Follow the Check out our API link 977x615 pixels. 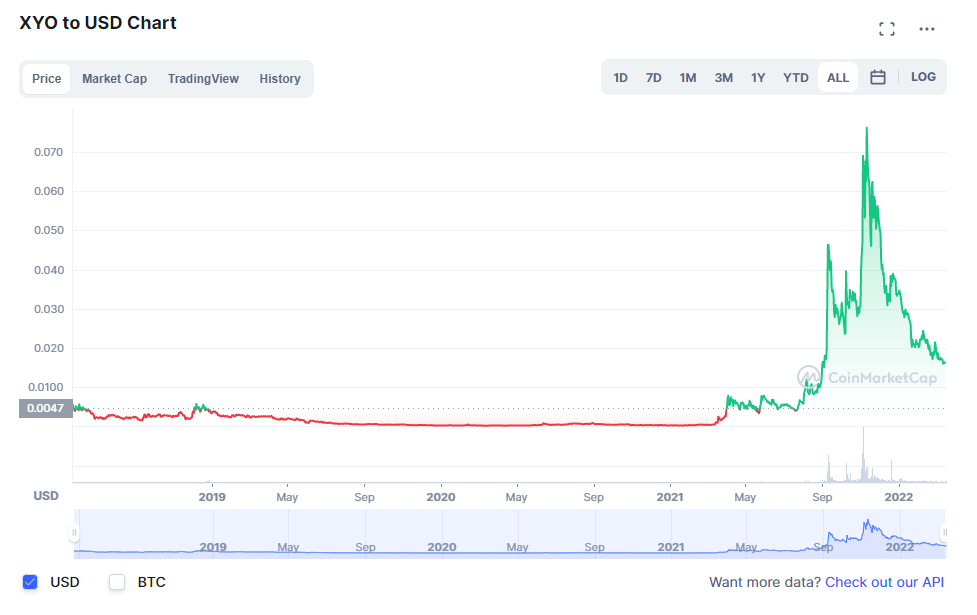coord(884,582)
